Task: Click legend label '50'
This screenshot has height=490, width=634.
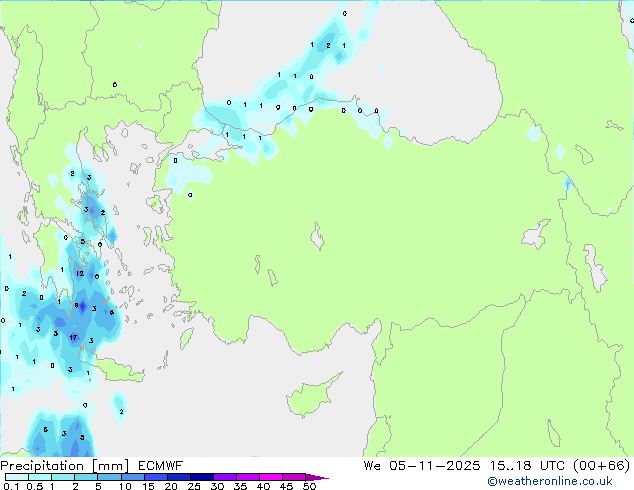Action: pos(309,486)
